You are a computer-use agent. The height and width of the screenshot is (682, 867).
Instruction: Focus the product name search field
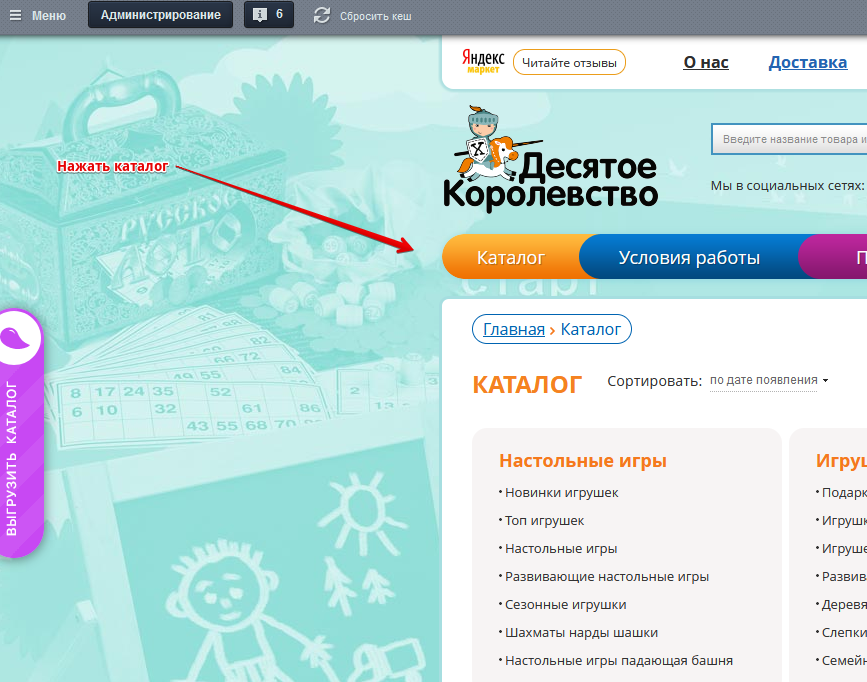pyautogui.click(x=790, y=139)
